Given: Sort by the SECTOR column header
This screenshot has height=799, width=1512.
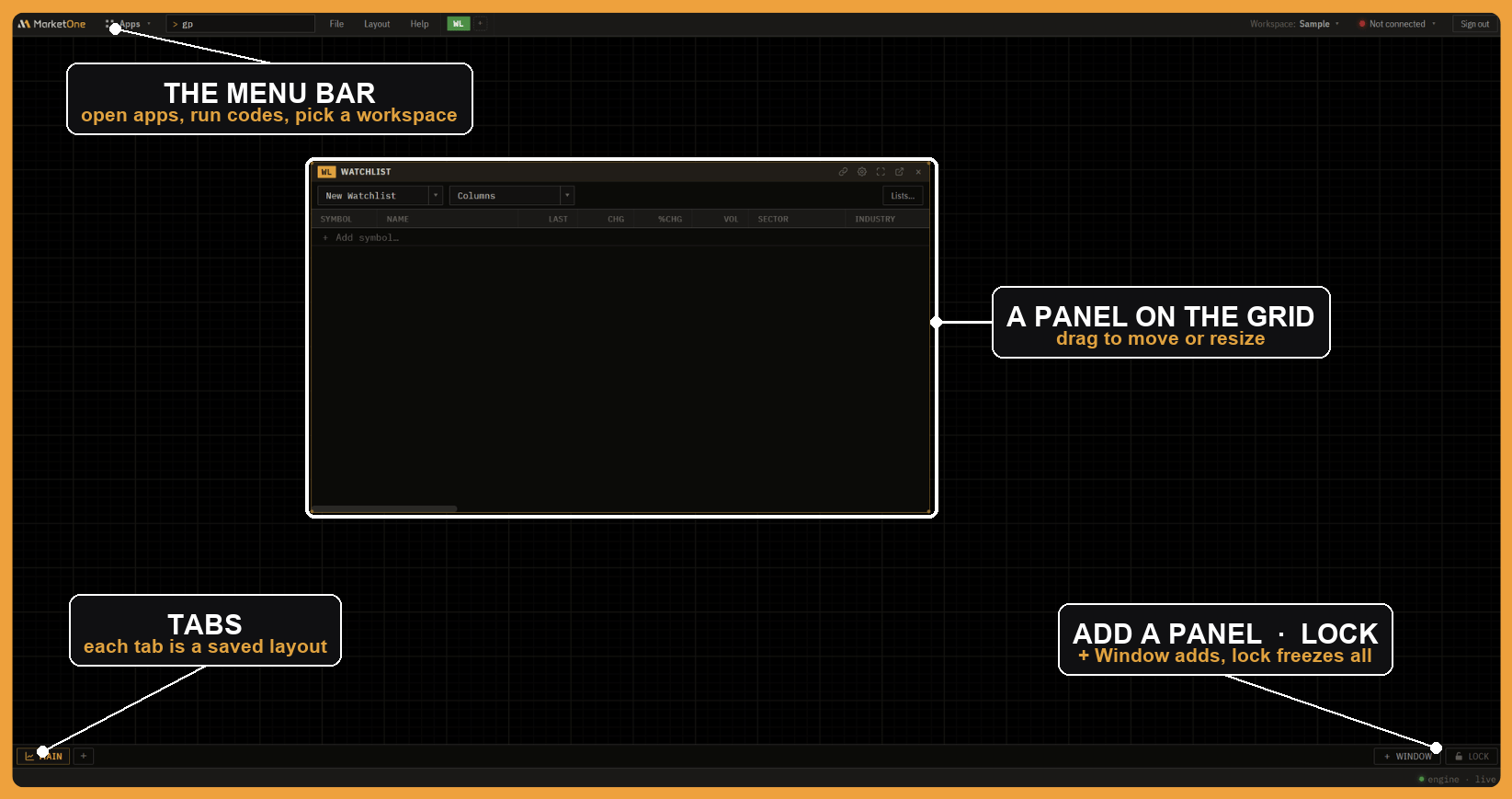Looking at the screenshot, I should tap(773, 219).
